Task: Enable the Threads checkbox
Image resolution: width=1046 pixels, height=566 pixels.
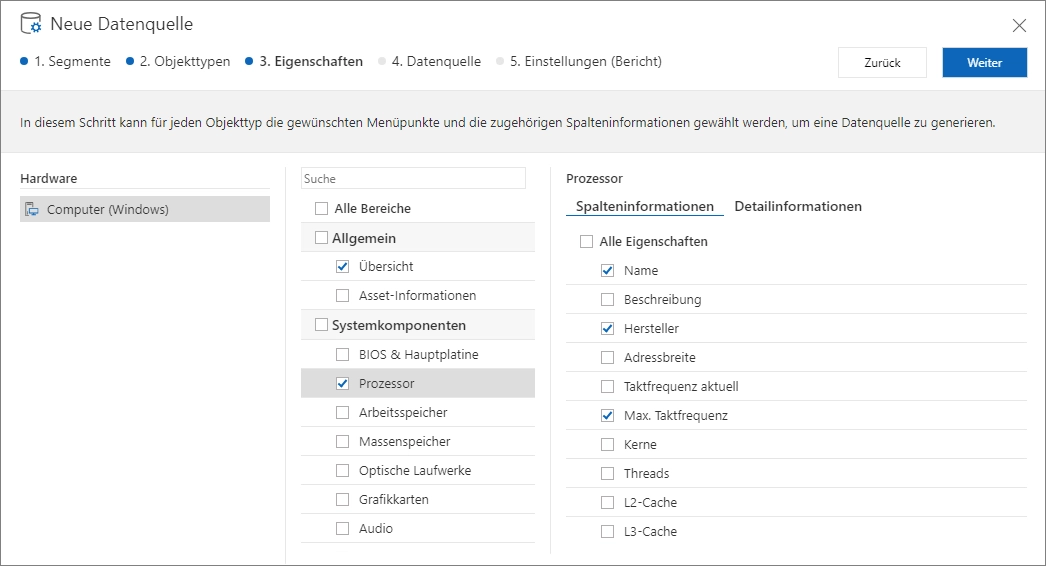Action: point(607,473)
